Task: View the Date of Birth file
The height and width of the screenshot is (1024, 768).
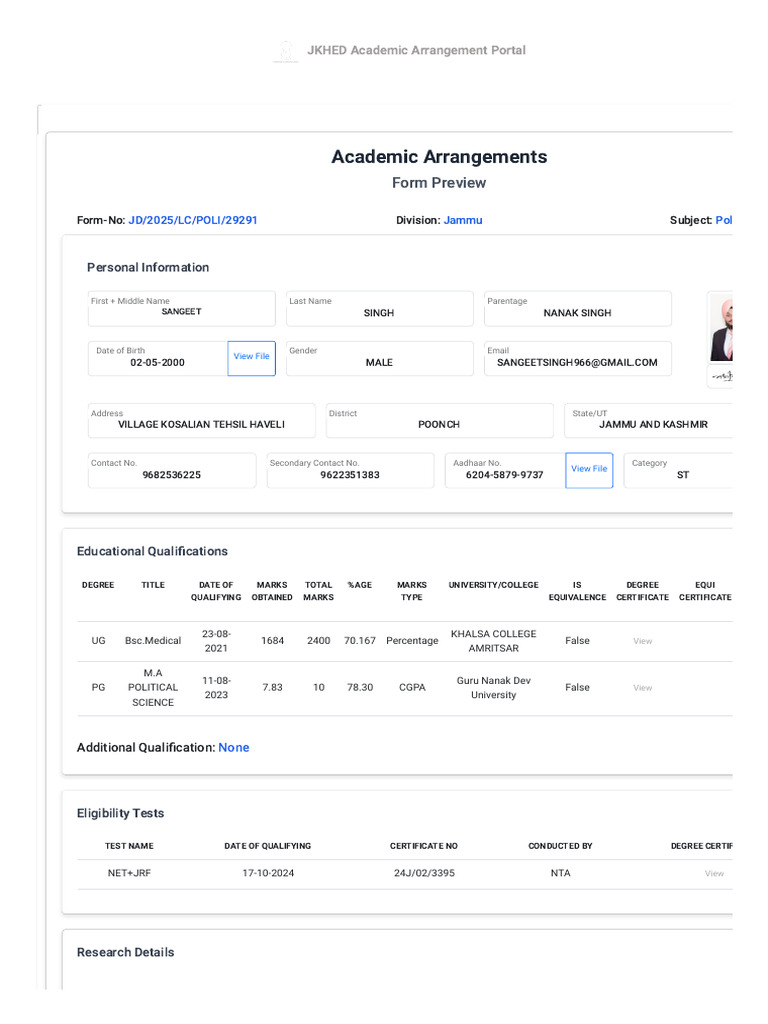Action: pyautogui.click(x=251, y=357)
